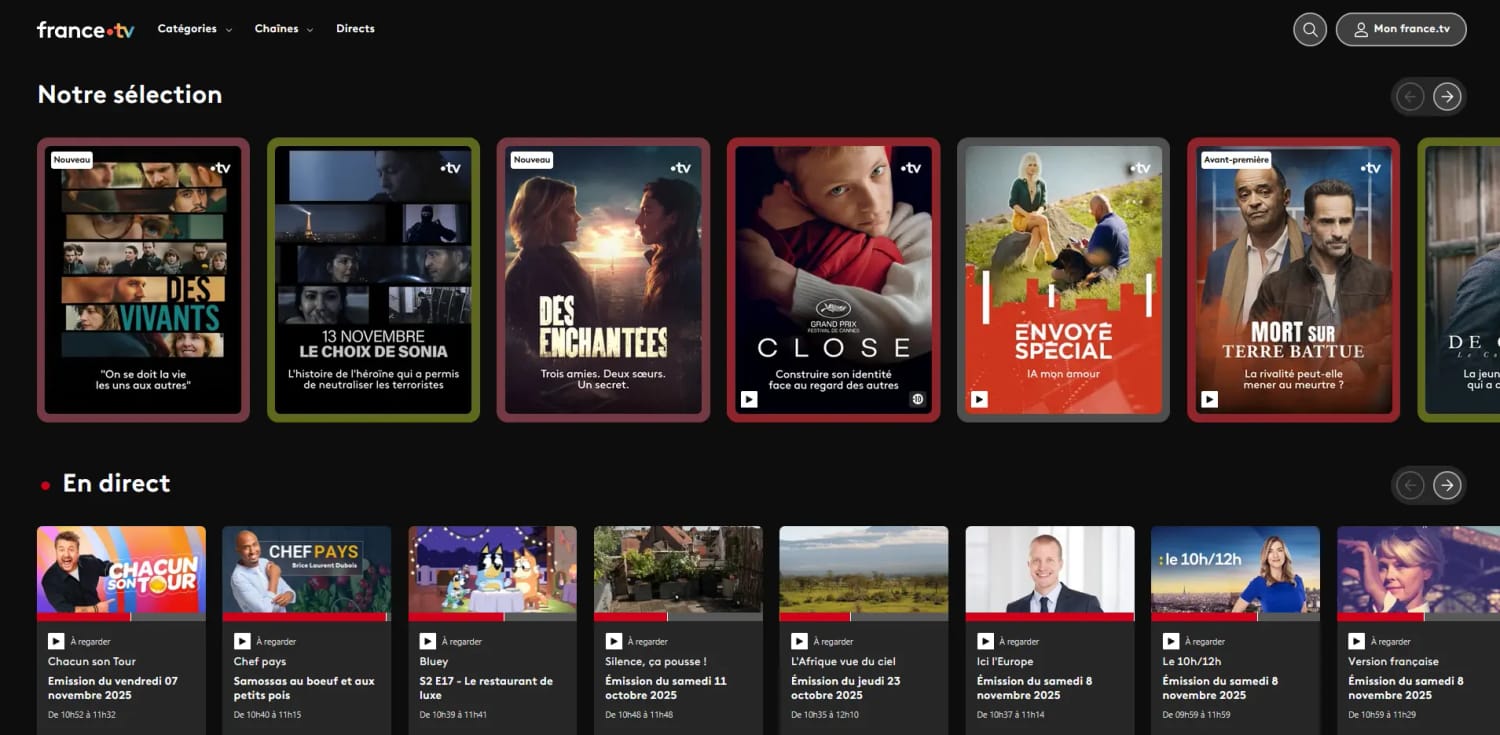Click play icon on Mort sur Terre Battue
1500x735 pixels.
pyautogui.click(x=1209, y=400)
